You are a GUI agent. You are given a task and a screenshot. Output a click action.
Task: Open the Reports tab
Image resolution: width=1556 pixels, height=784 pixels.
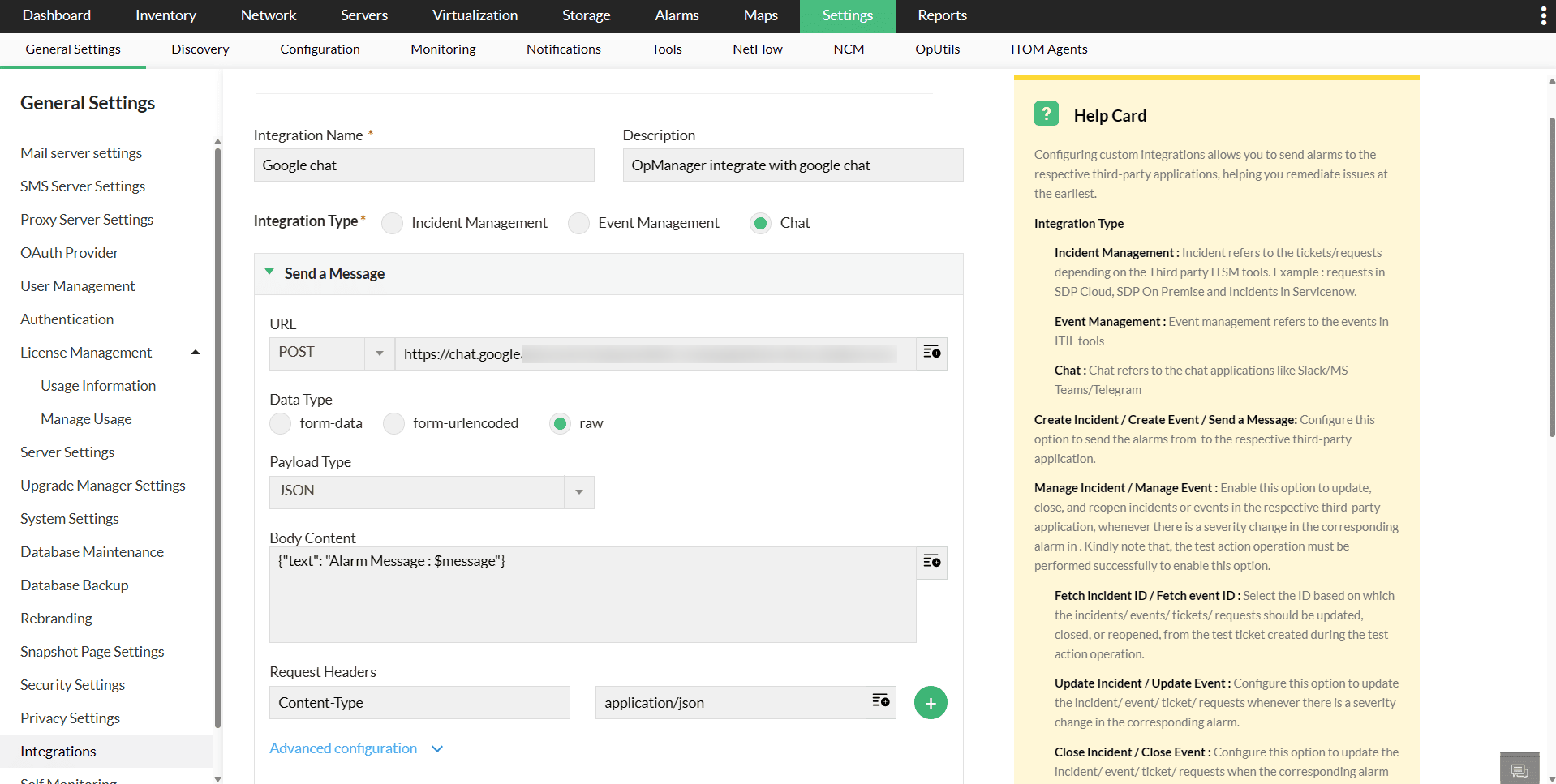[943, 15]
